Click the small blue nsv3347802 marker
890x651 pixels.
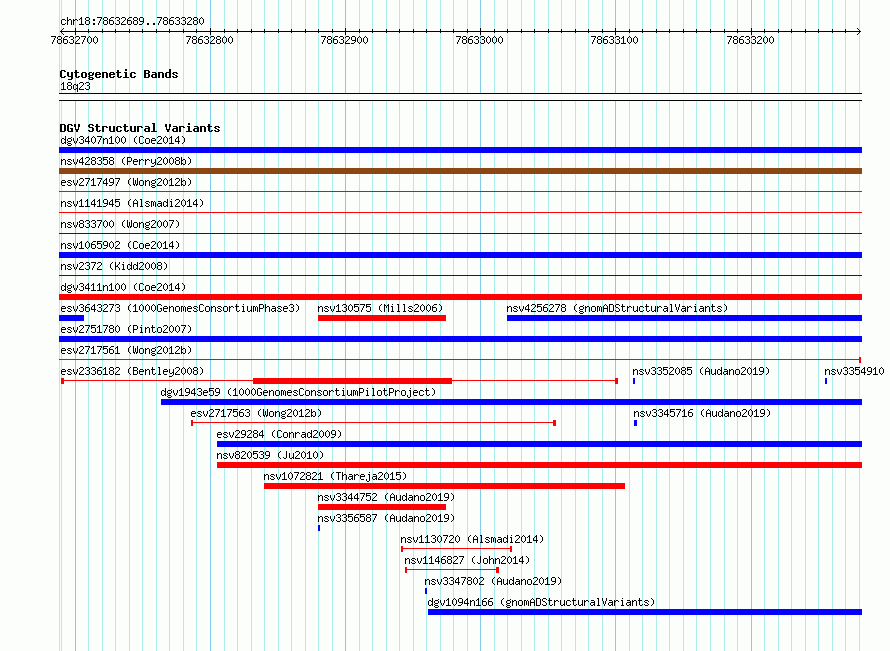(426, 591)
